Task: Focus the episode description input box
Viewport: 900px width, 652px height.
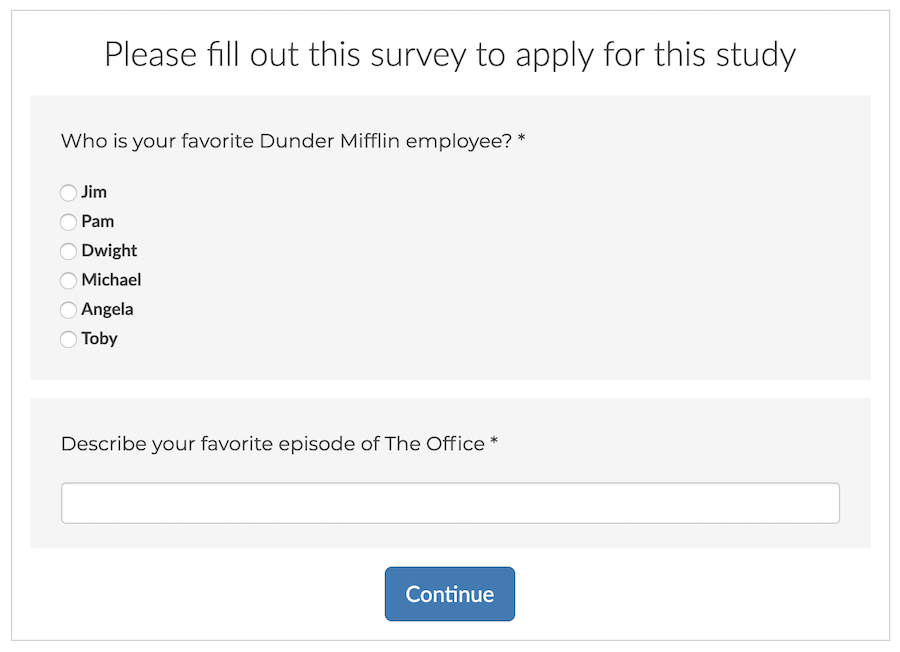Action: pos(450,502)
